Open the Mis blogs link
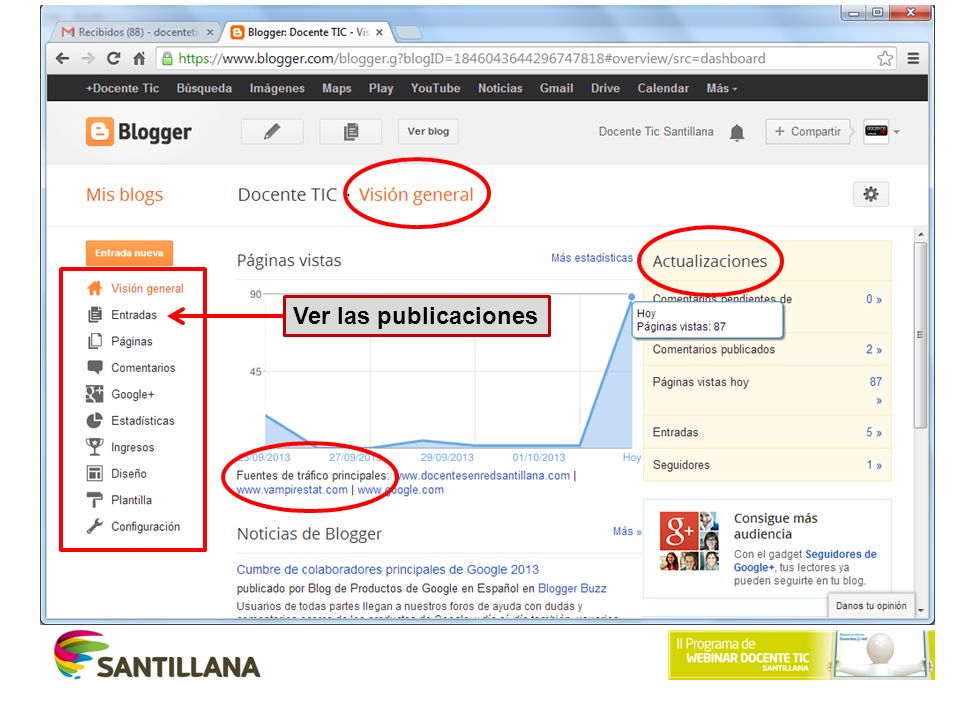960x720 pixels. 124,195
